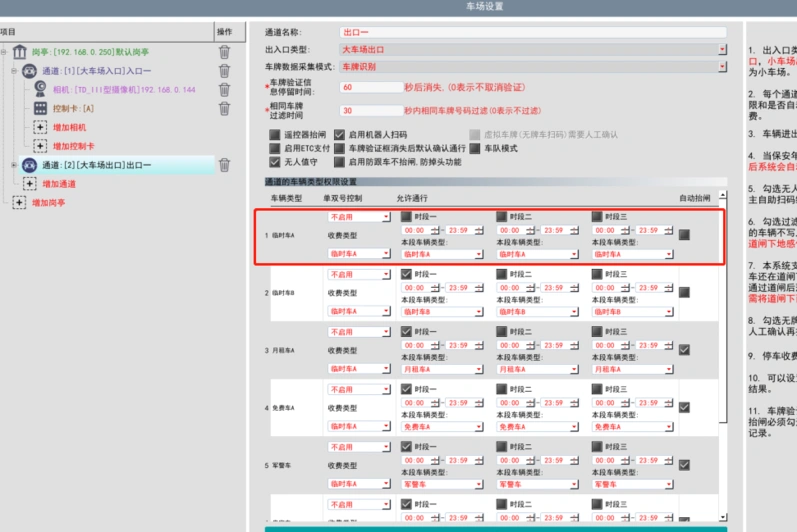Select the 控制卡 [A] row
This screenshot has width=797, height=532.
(x=73, y=108)
